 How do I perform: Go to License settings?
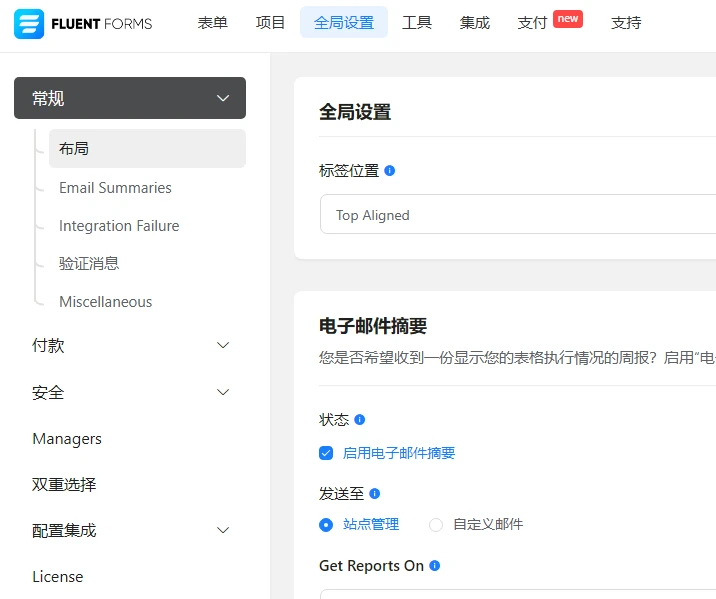(x=58, y=577)
